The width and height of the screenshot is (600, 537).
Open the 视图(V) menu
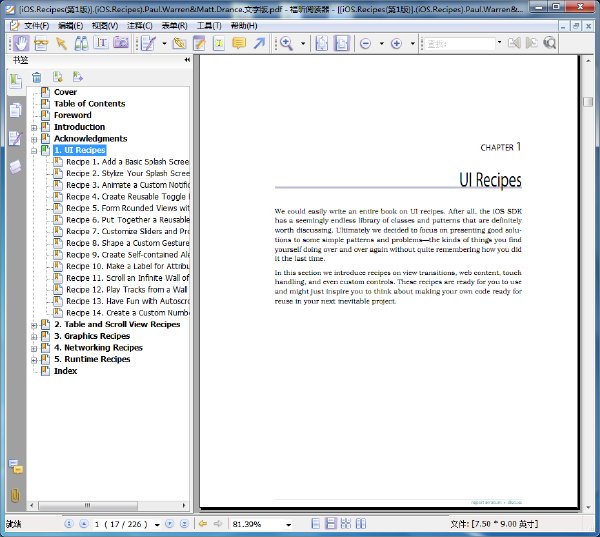point(105,26)
